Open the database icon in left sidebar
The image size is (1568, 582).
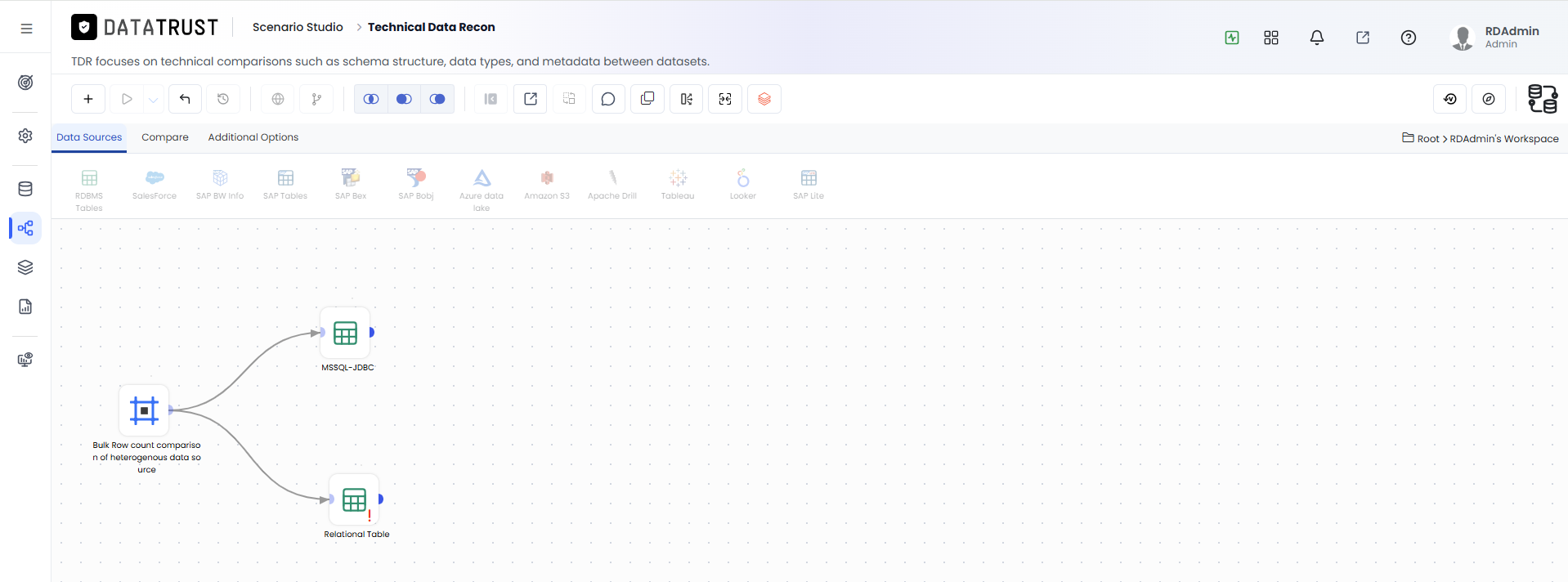point(25,189)
